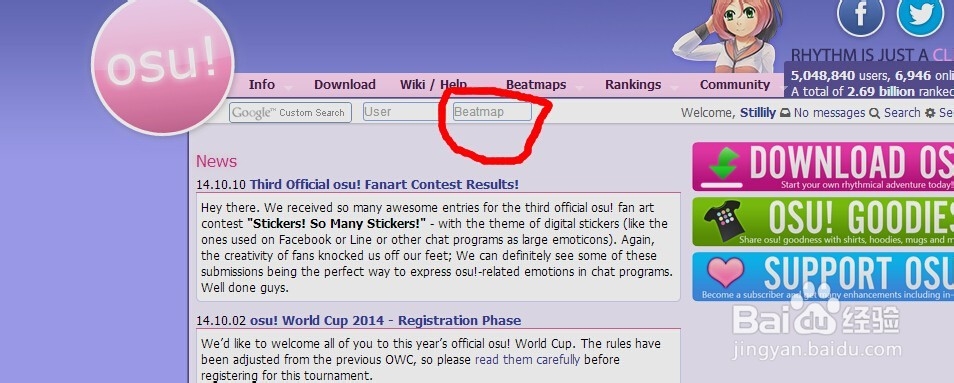Viewport: 954px width, 383px height.
Task: Open the Rankings menu
Action: [x=633, y=85]
